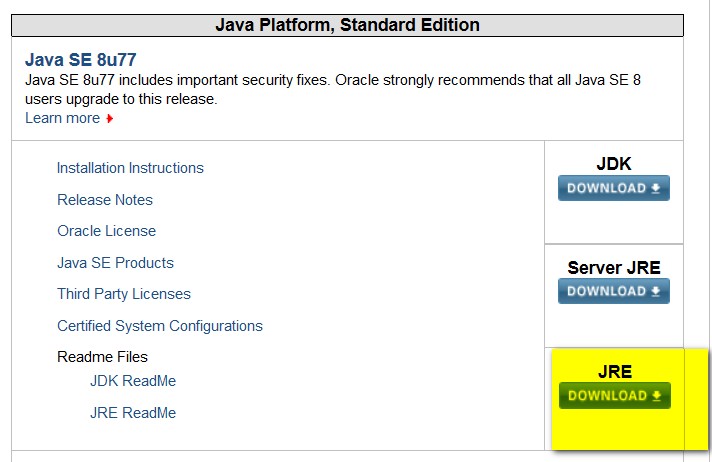Open the JRE ReadMe file link
Viewport: 712px width, 462px height.
[x=133, y=413]
